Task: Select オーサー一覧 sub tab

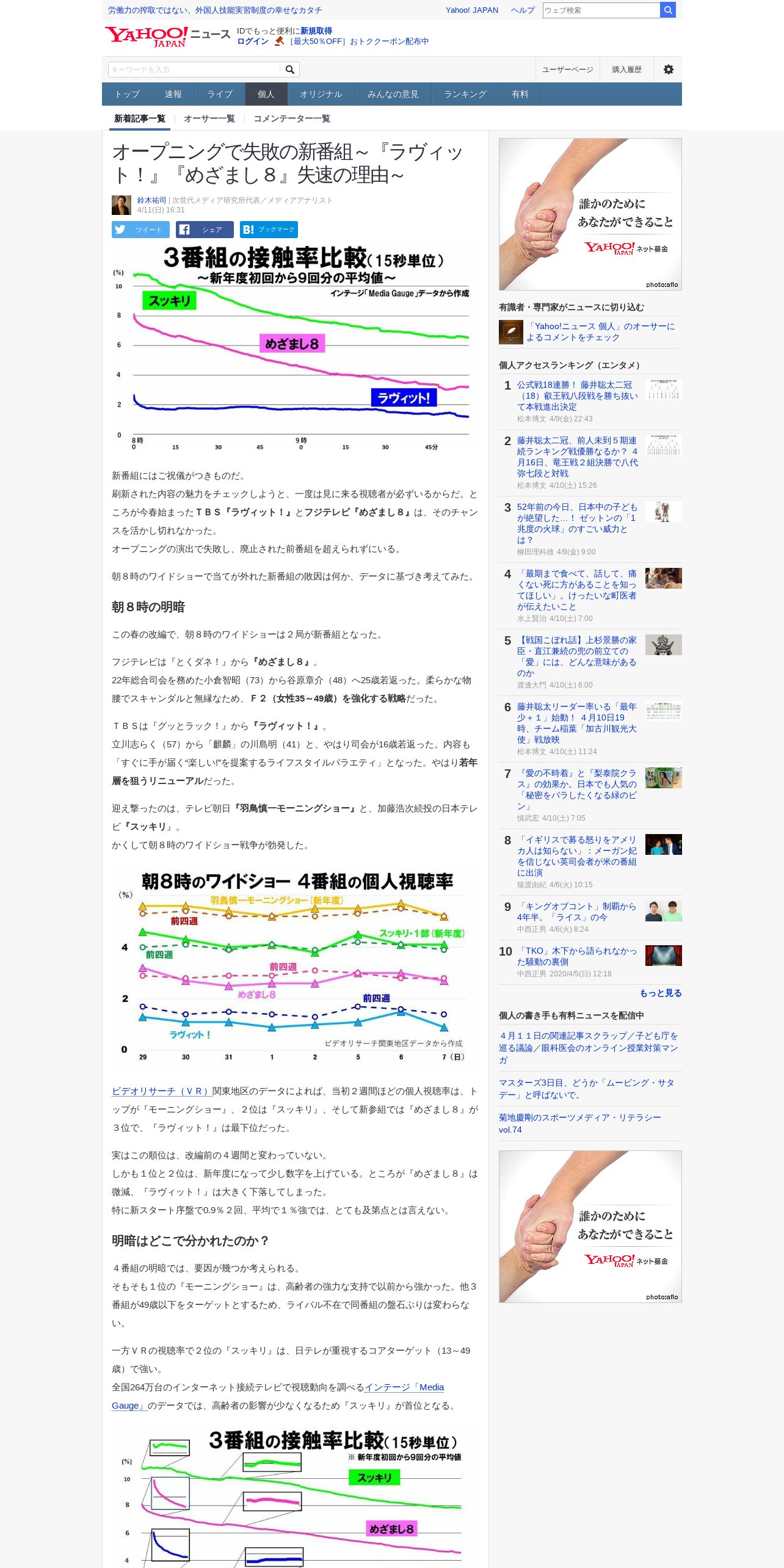Action: [x=209, y=118]
